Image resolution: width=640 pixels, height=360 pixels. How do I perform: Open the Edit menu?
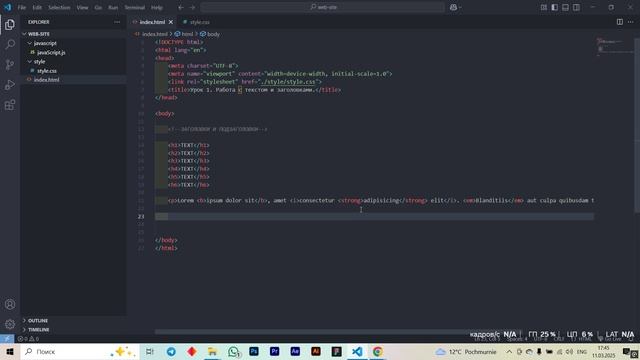[37, 7]
